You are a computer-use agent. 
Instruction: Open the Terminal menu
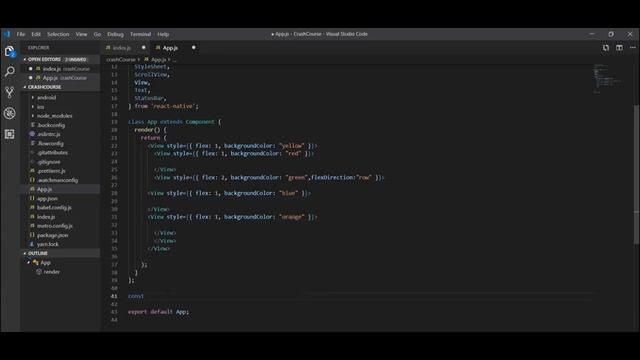[x=140, y=34]
